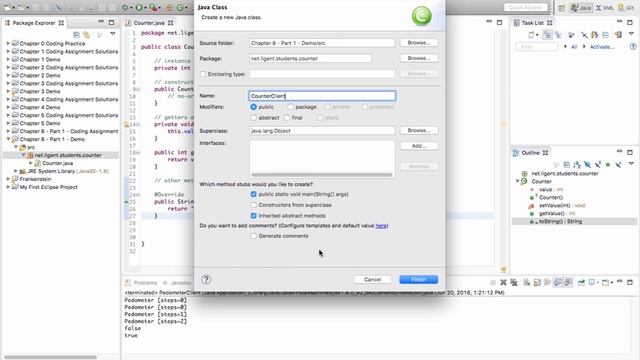Click Browse next to Superclass field
The image size is (640, 360).
pyautogui.click(x=419, y=130)
